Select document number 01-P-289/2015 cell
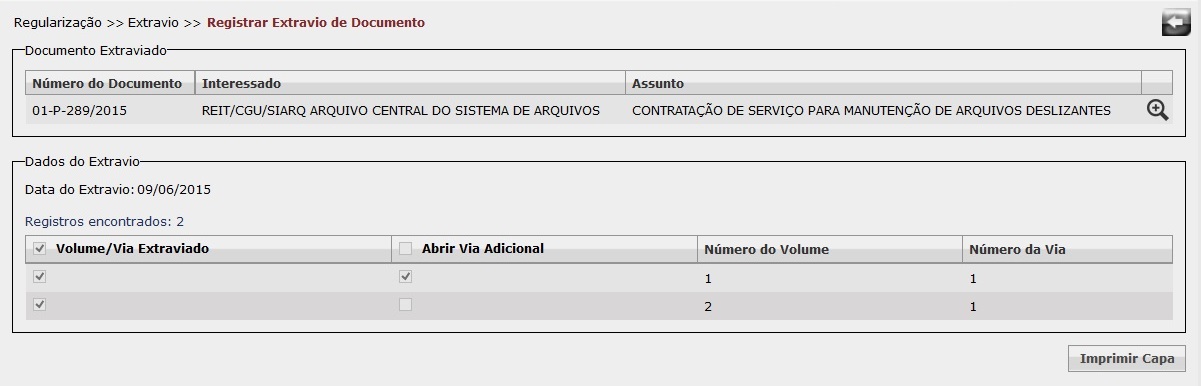This screenshot has height=386, width=1201. 110,110
